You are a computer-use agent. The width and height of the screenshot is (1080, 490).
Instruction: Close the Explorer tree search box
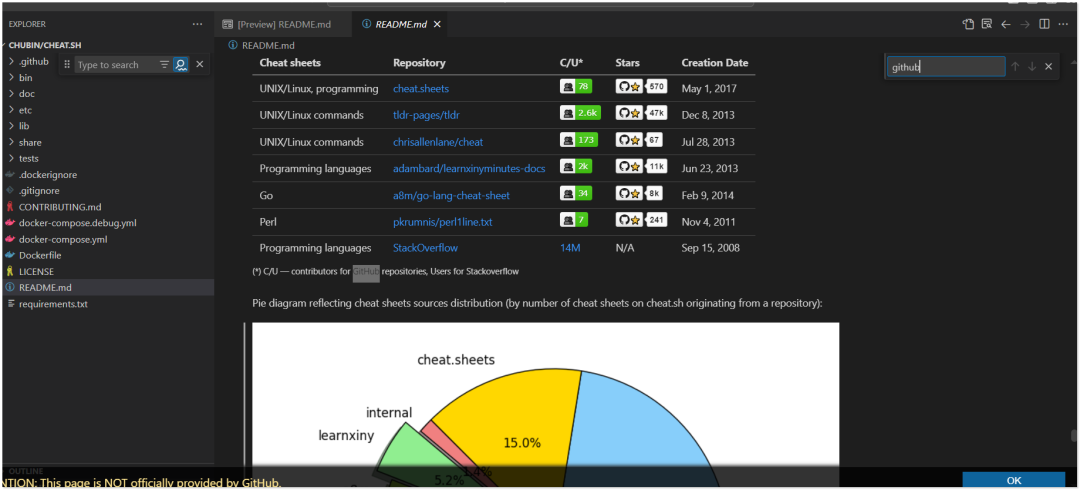click(x=200, y=65)
